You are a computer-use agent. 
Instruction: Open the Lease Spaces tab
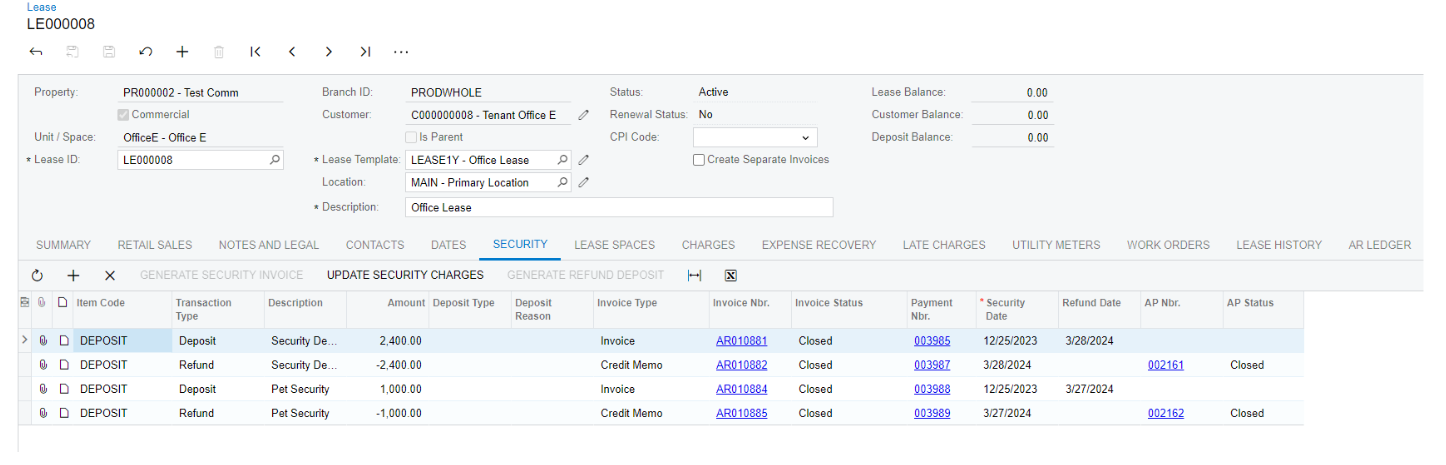(614, 245)
